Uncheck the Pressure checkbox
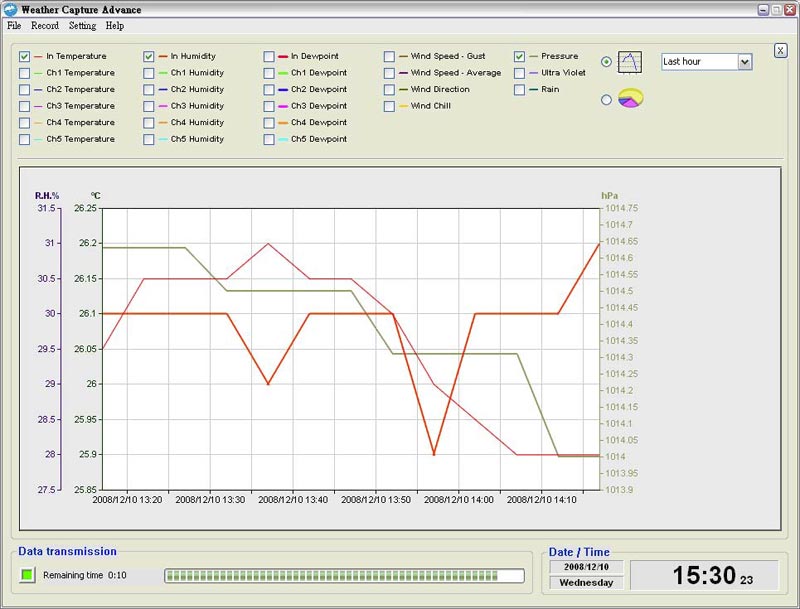800x609 pixels. point(519,56)
